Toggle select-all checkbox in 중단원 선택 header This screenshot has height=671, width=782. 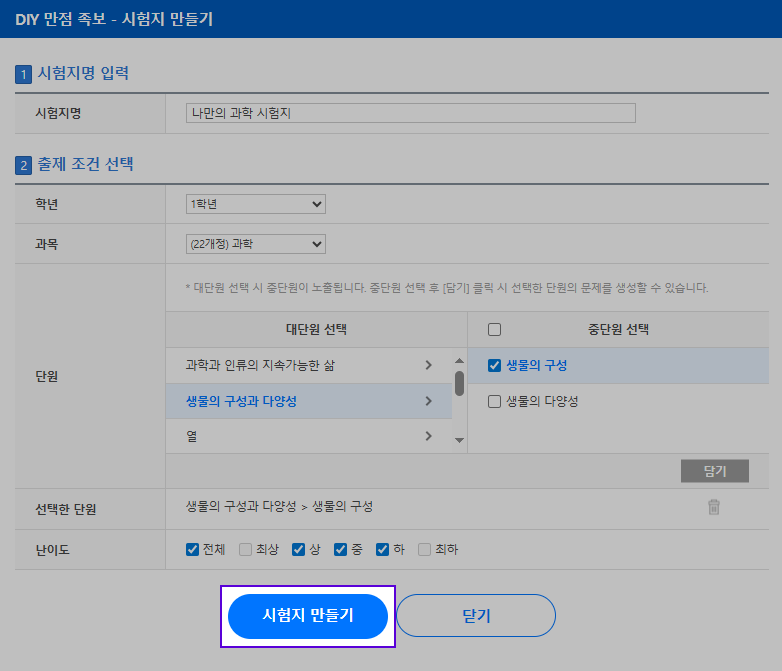point(494,330)
